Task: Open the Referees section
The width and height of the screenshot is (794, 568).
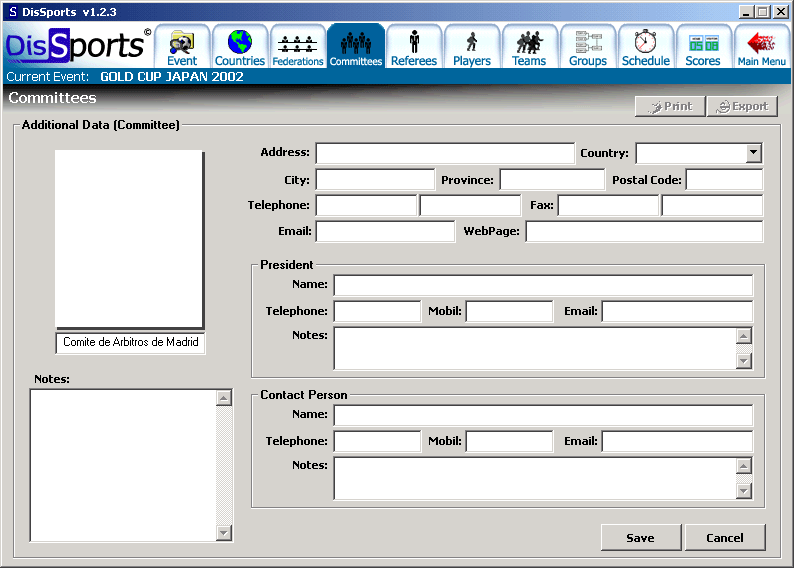Action: pos(414,47)
